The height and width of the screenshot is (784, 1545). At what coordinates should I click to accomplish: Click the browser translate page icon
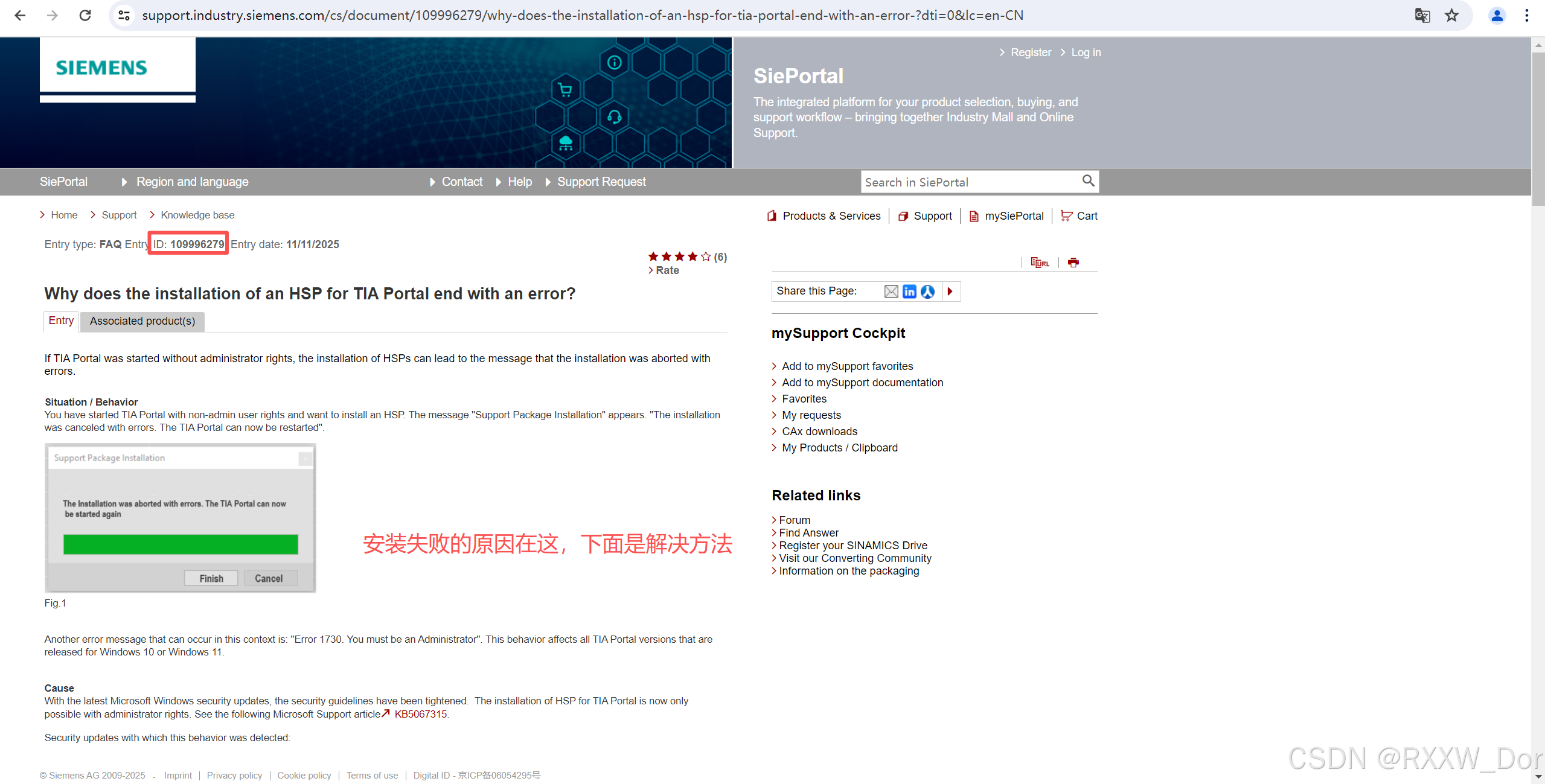1422,15
